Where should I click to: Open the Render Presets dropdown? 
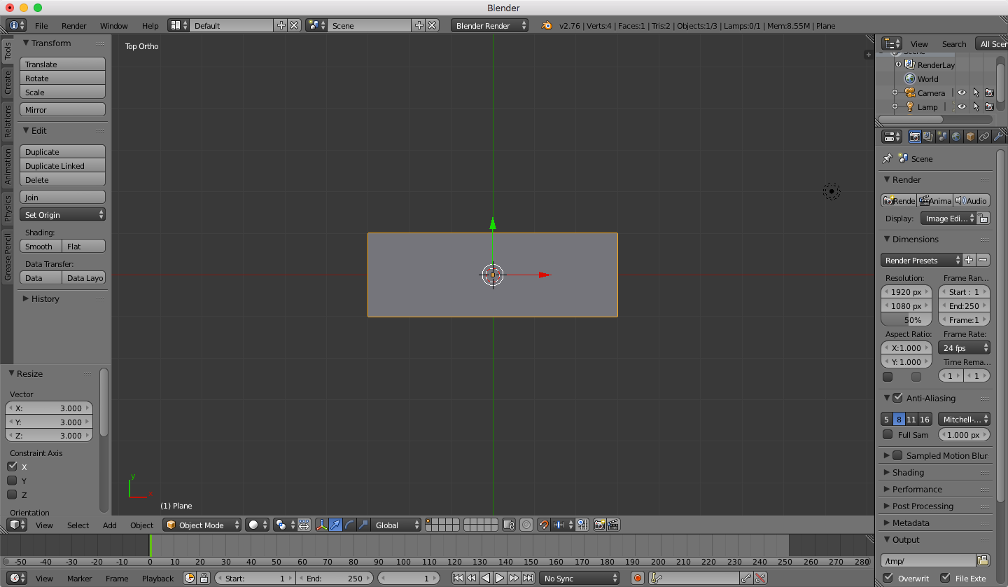coord(921,260)
